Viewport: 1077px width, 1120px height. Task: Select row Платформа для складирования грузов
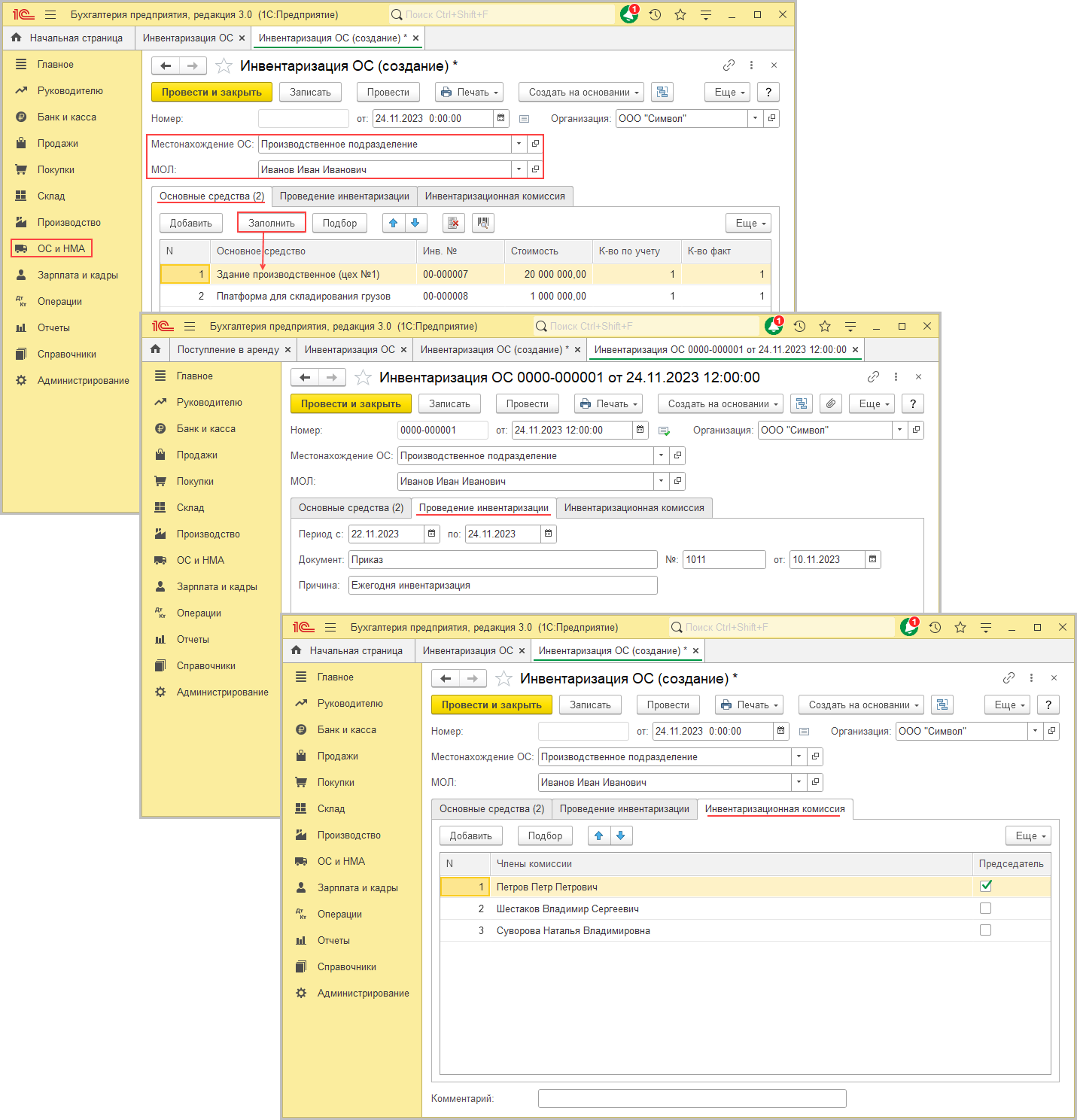click(x=465, y=296)
